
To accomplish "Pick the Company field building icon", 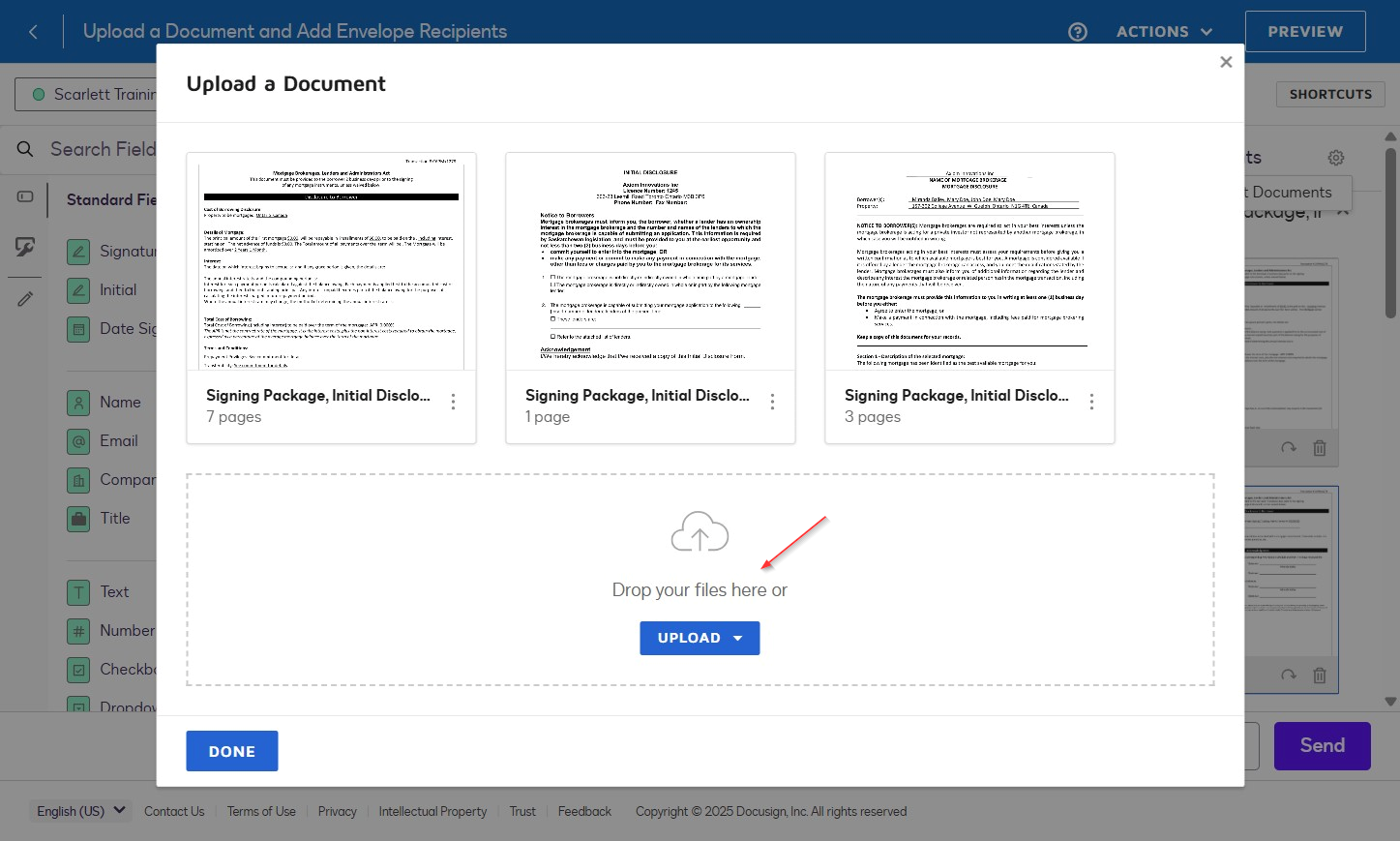I will pos(78,480).
